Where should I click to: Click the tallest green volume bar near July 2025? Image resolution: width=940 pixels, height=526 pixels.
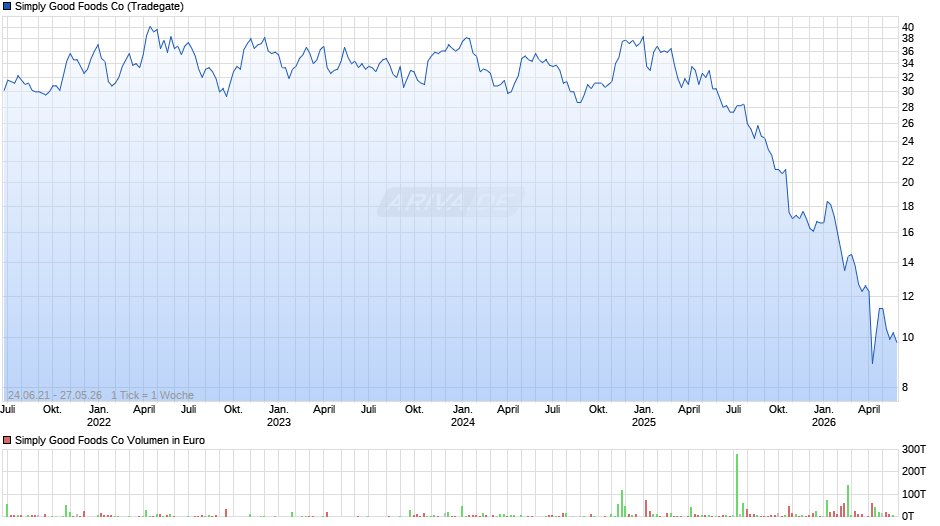[737, 485]
